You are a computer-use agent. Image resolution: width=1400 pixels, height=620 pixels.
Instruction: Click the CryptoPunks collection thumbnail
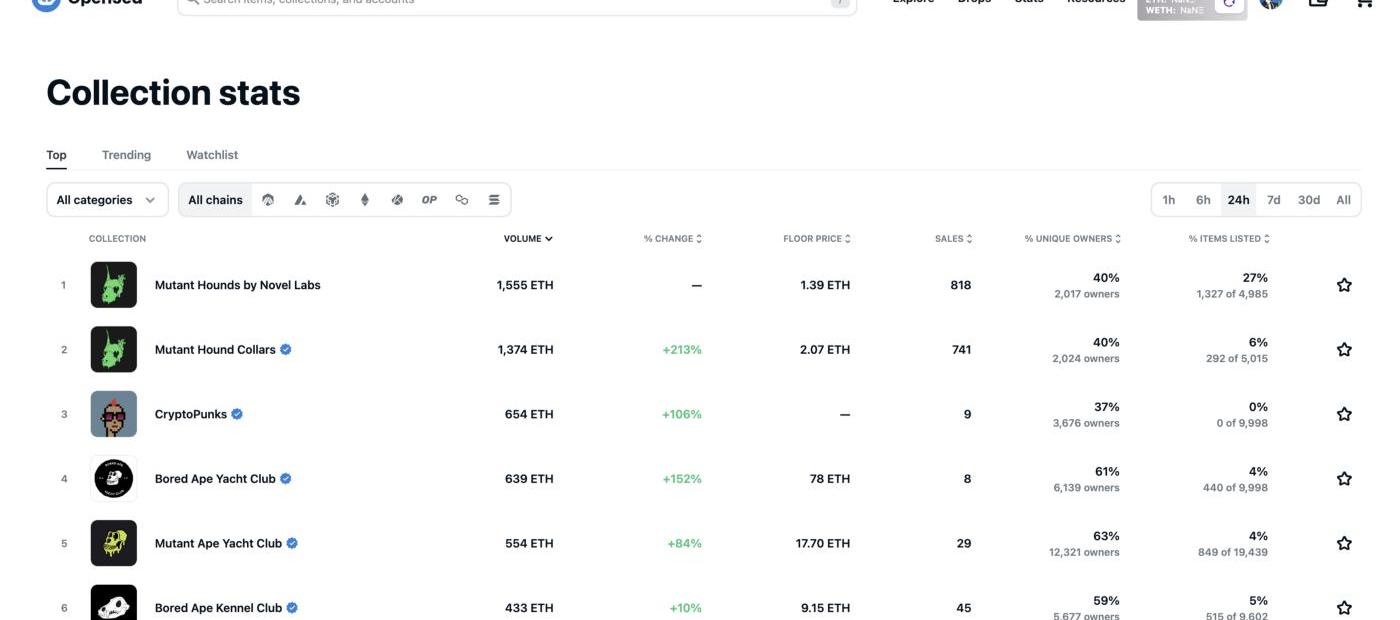point(114,414)
